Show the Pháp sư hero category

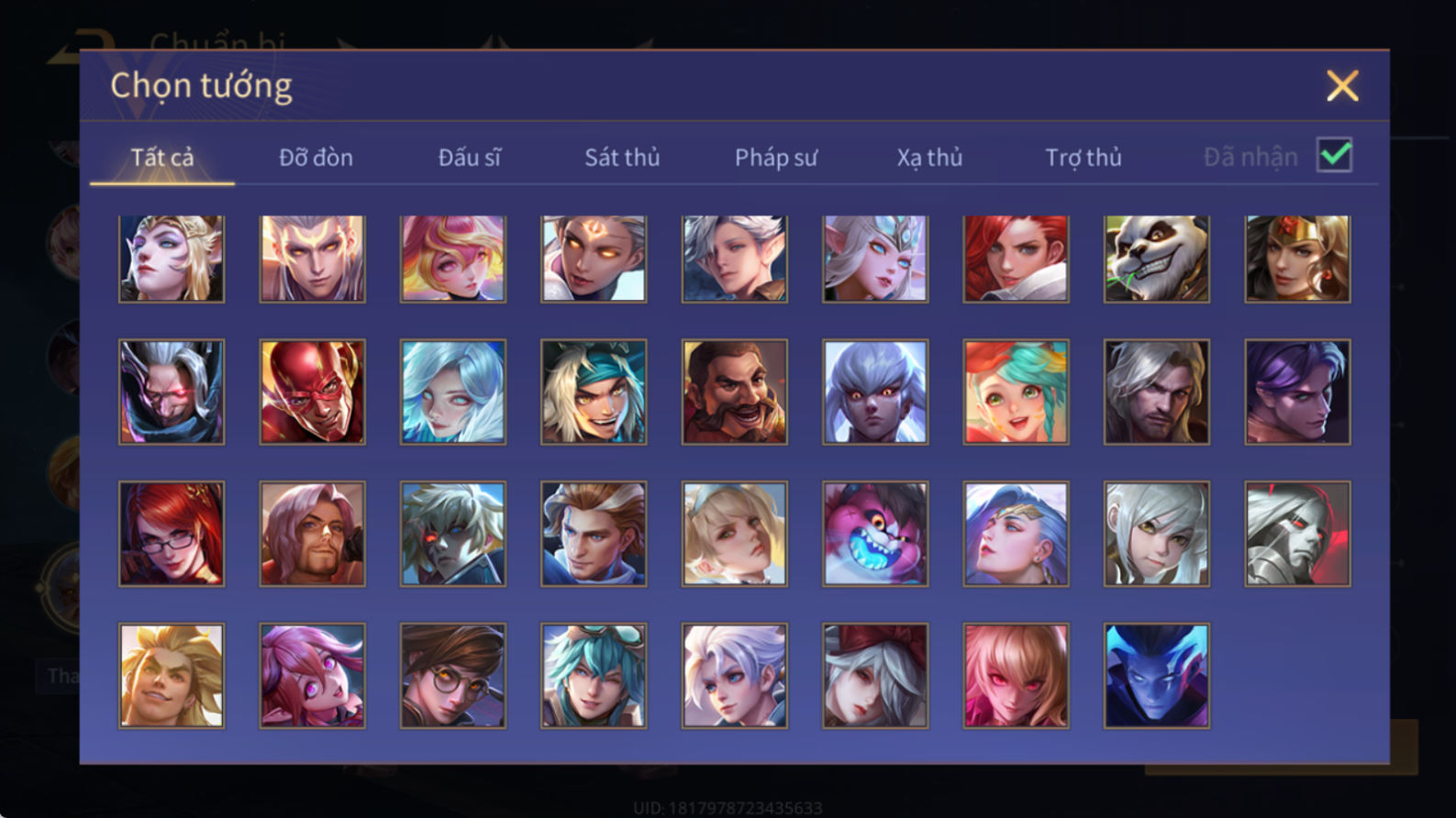[775, 158]
